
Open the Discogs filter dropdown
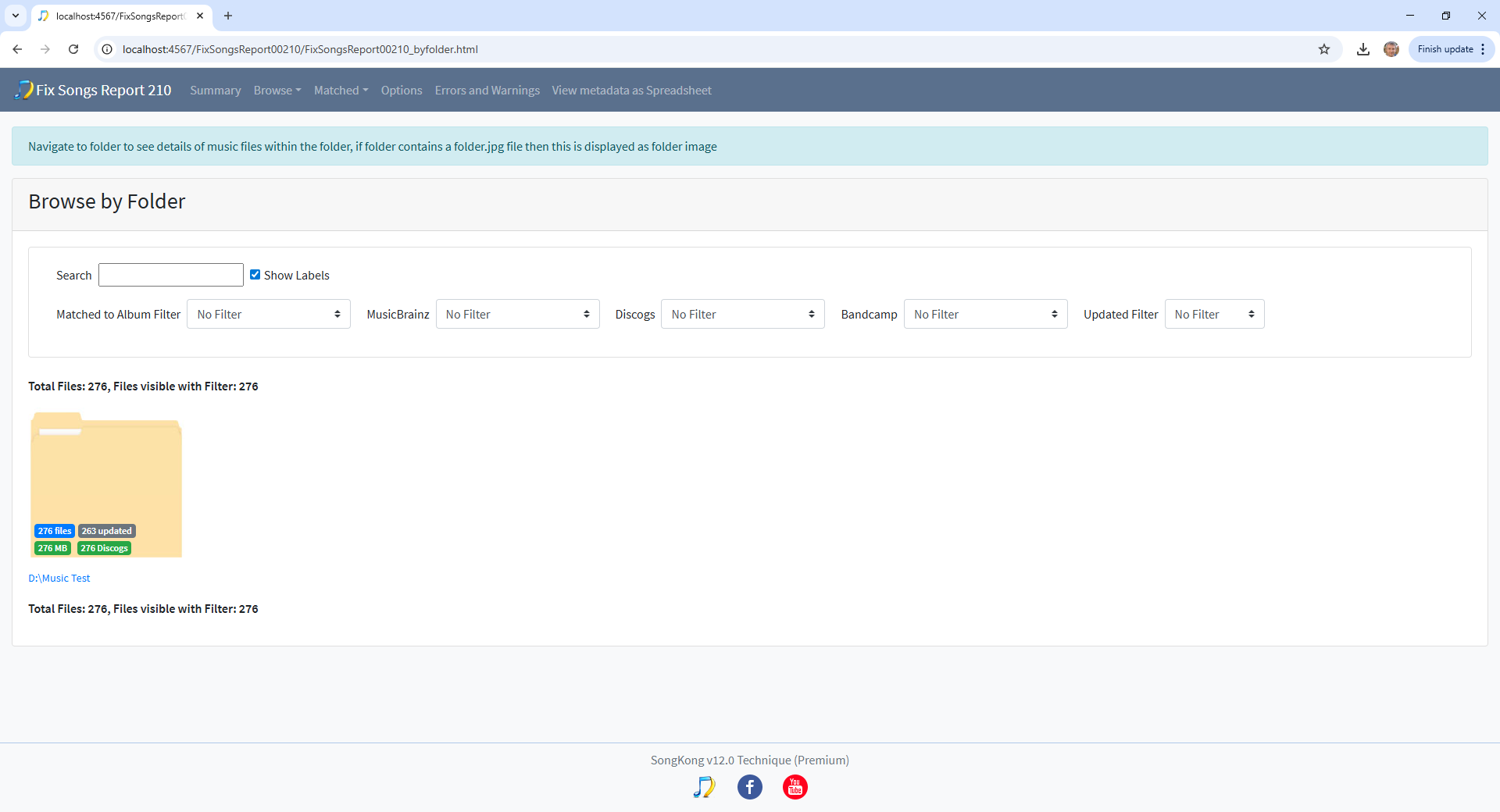pos(742,314)
